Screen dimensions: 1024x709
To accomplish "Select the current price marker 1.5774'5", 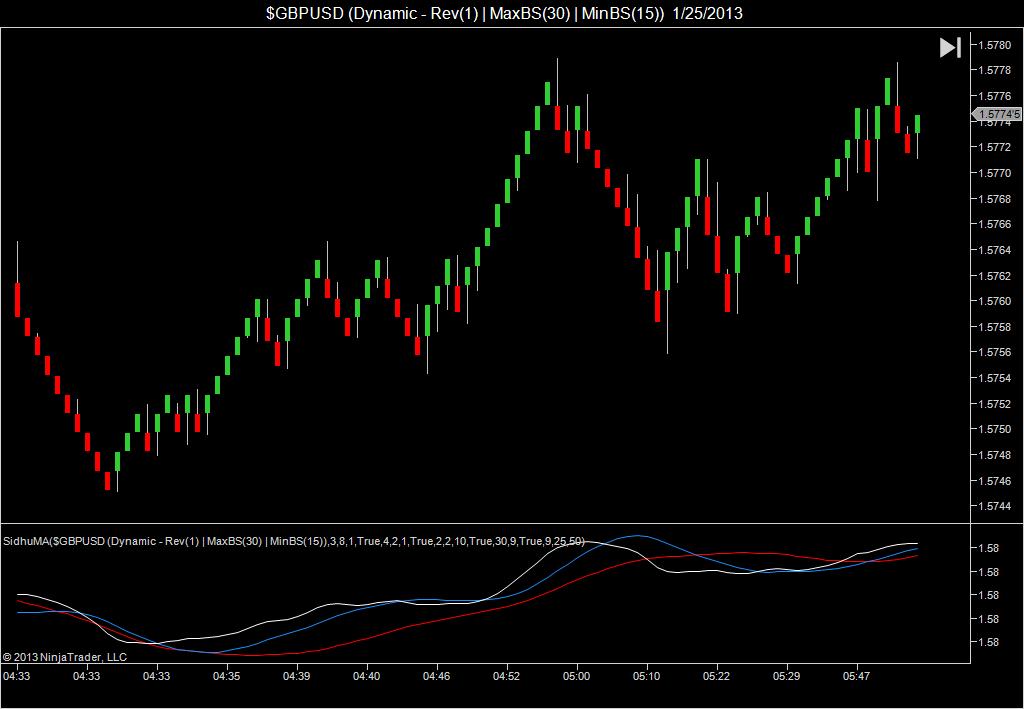I will point(997,115).
